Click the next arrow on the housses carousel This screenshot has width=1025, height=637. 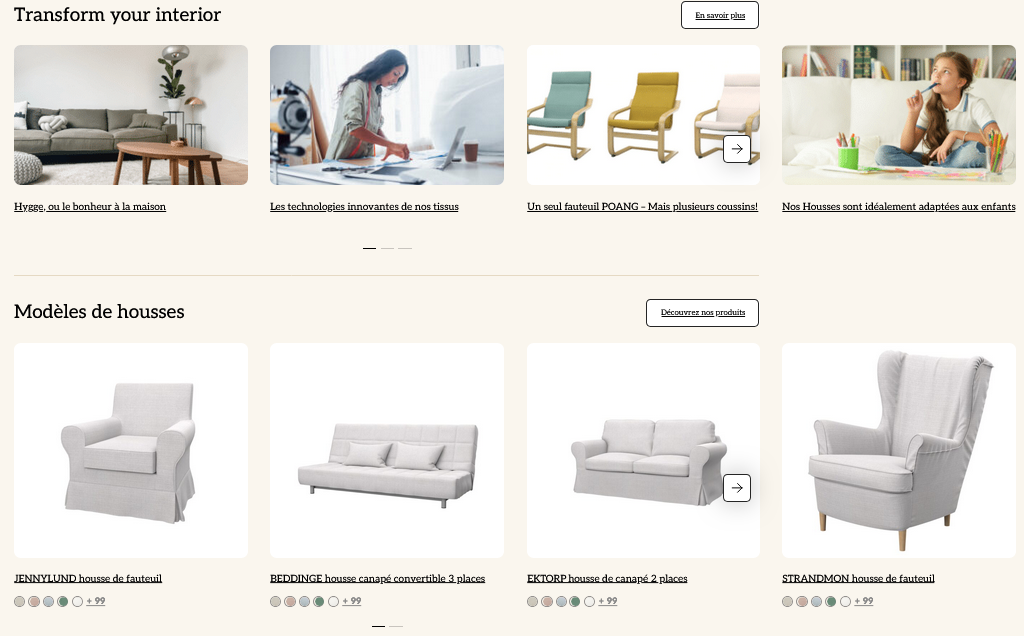point(737,488)
